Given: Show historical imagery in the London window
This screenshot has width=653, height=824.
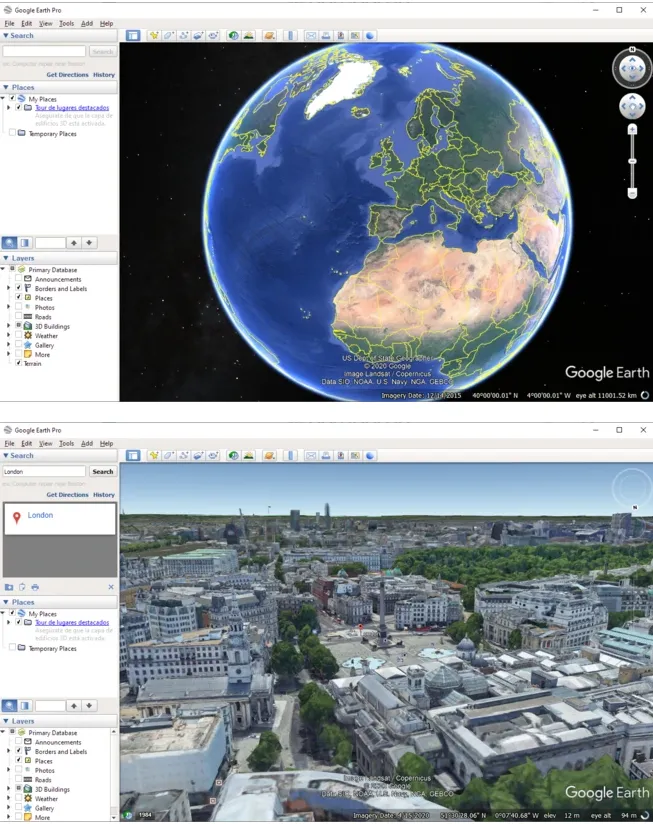Looking at the screenshot, I should pyautogui.click(x=233, y=456).
